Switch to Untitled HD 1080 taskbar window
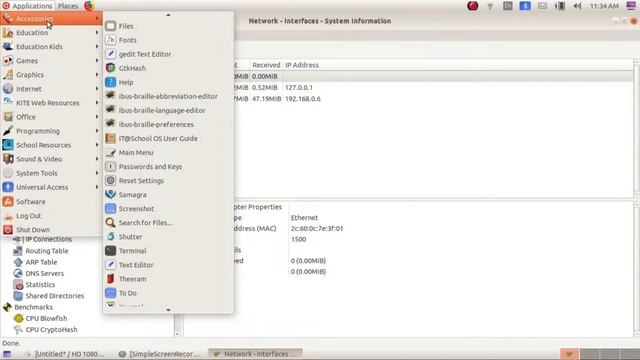 point(65,354)
